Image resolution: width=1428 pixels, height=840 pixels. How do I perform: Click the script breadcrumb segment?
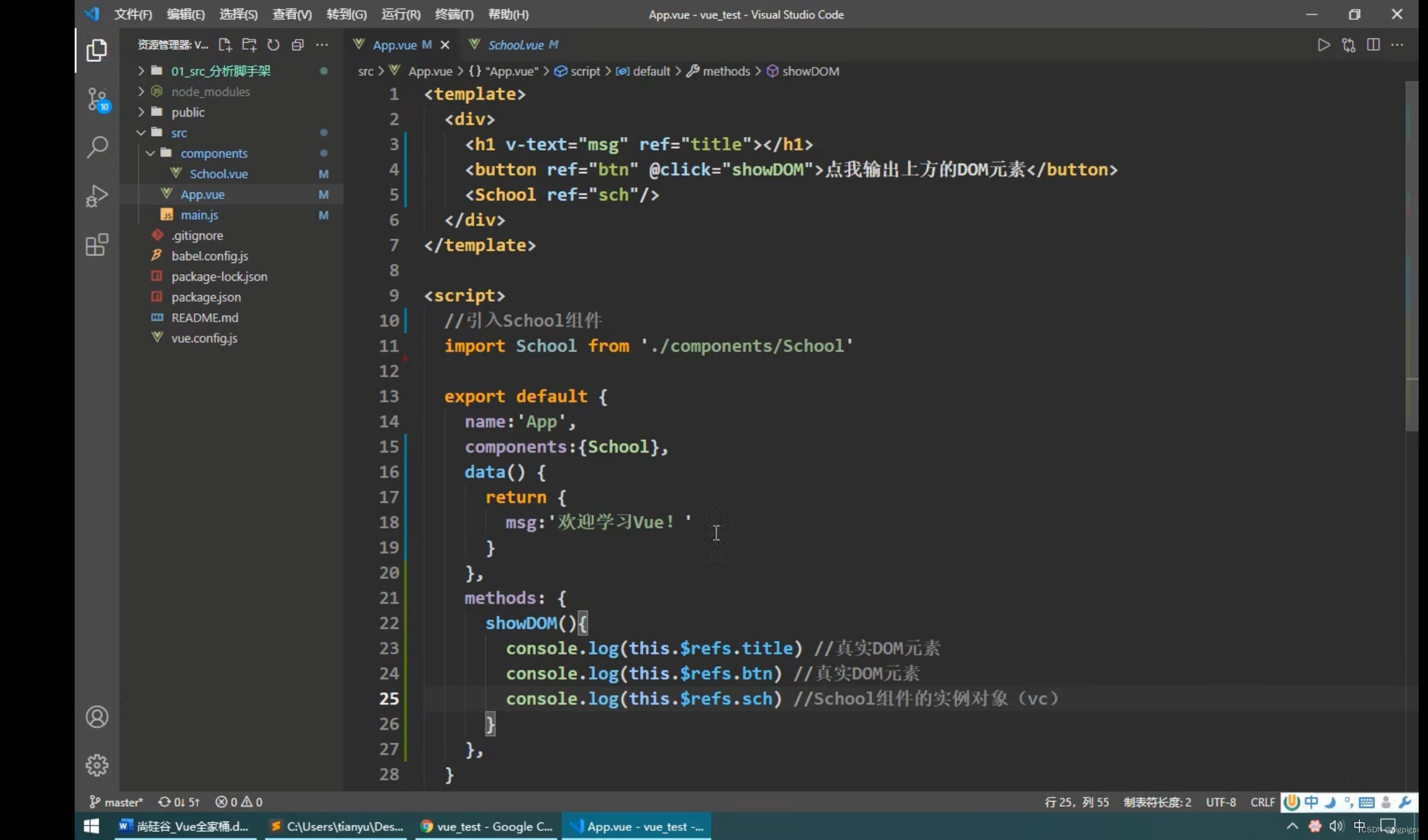coord(577,71)
